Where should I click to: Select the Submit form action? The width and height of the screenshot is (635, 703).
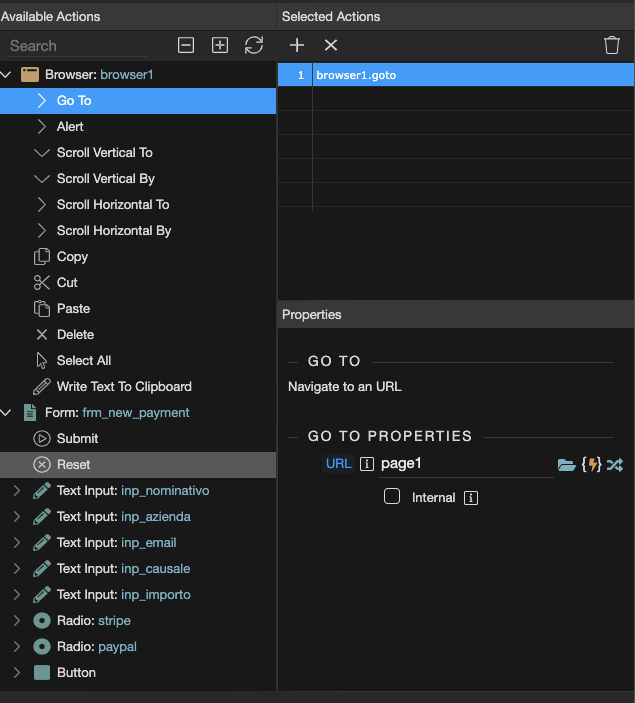77,438
